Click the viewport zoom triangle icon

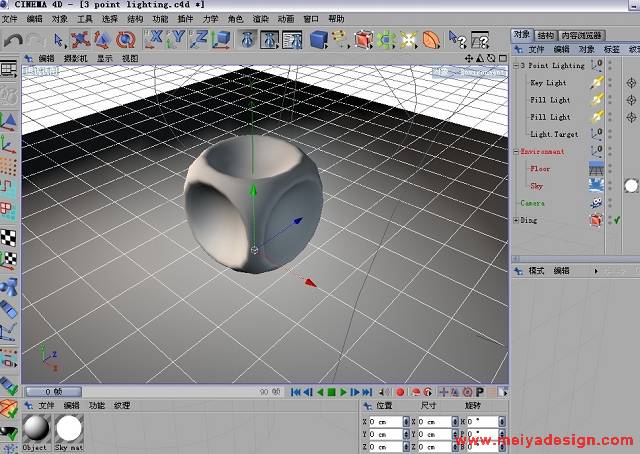(x=480, y=58)
